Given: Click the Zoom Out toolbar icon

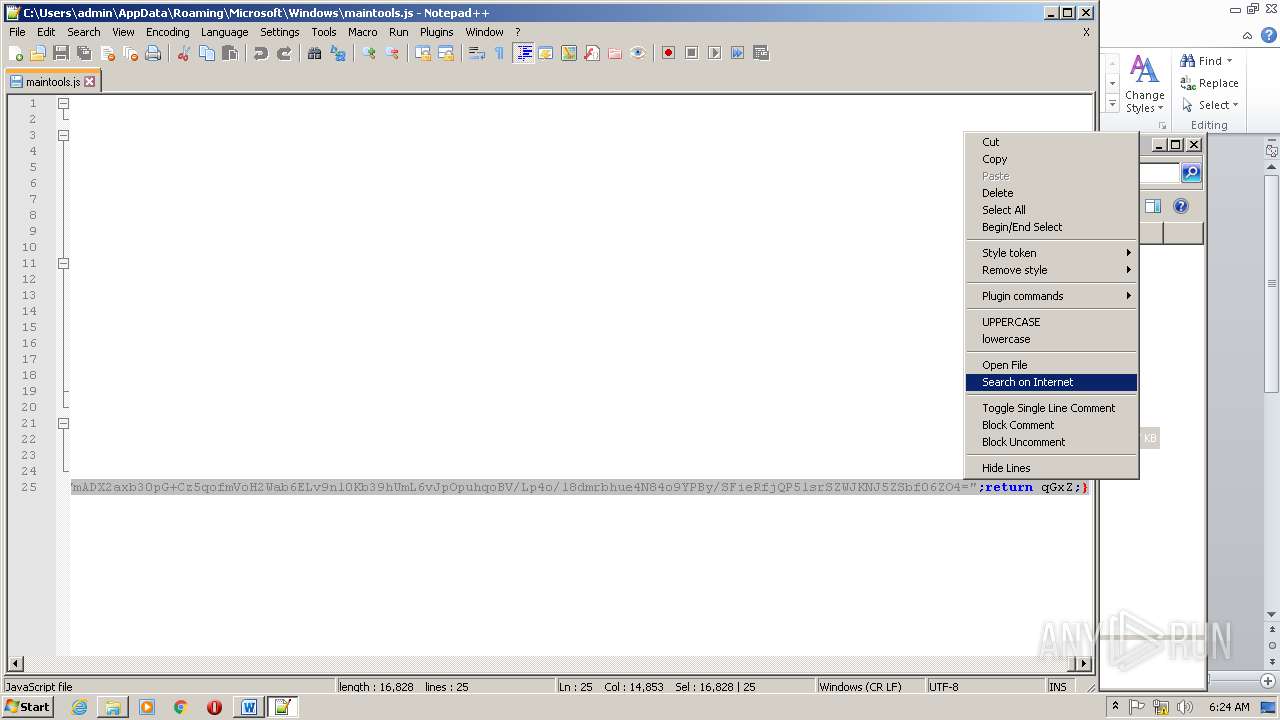Looking at the screenshot, I should (x=392, y=53).
